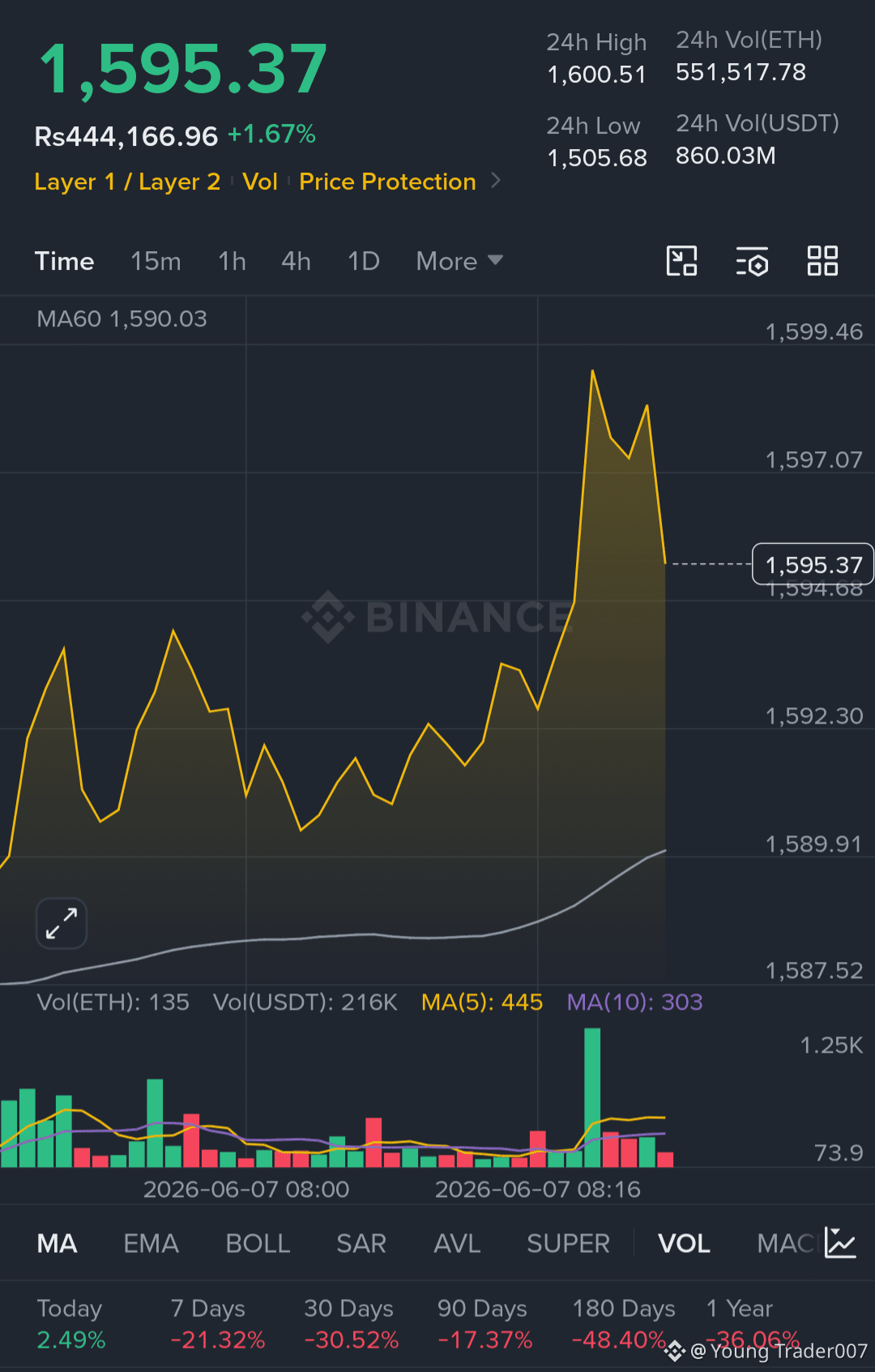Image resolution: width=875 pixels, height=1372 pixels.
Task: Tap the 24h Vol(USDT) value 860.03M
Action: click(x=726, y=156)
